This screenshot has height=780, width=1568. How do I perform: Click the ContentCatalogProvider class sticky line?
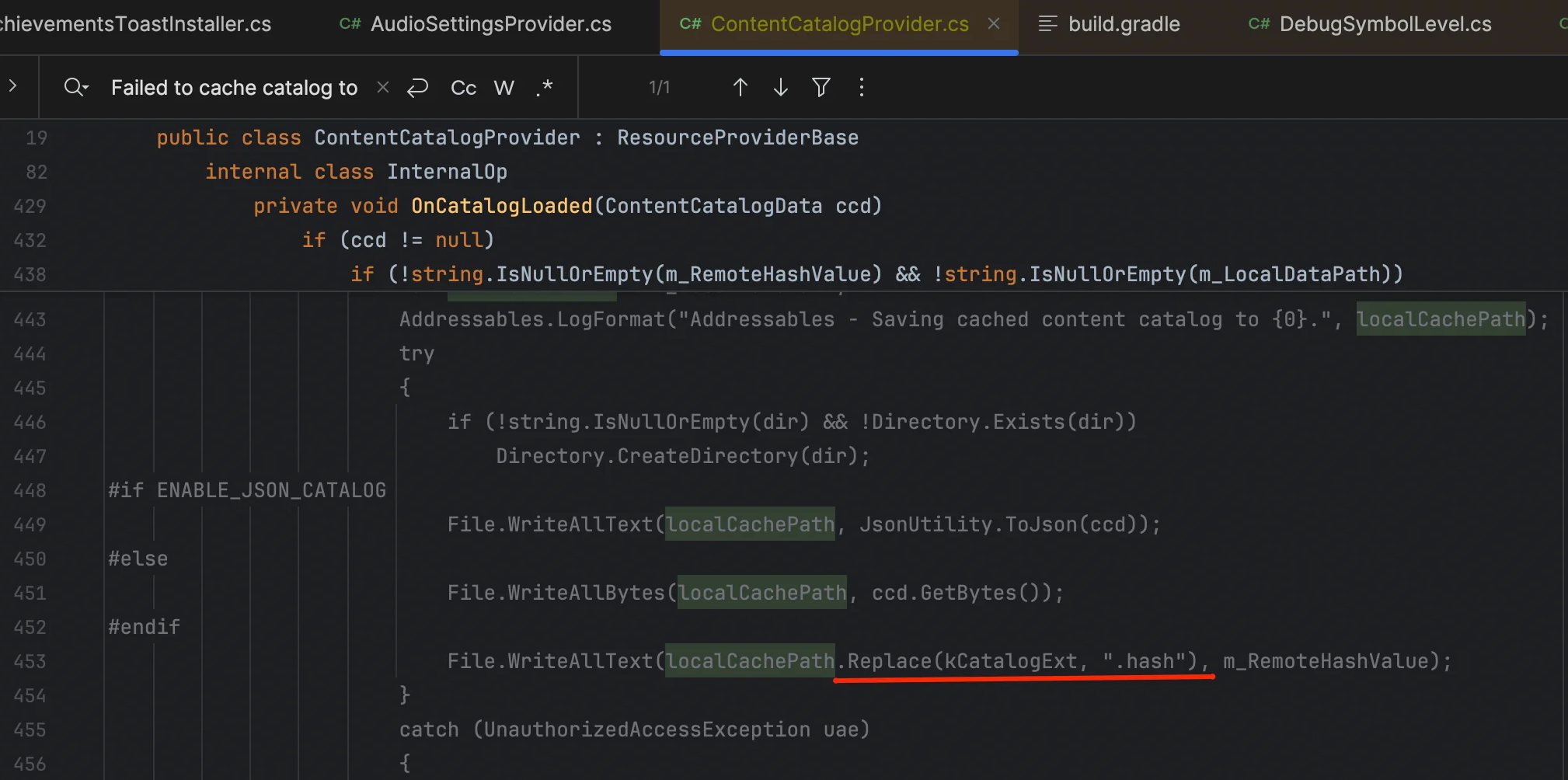[446, 138]
